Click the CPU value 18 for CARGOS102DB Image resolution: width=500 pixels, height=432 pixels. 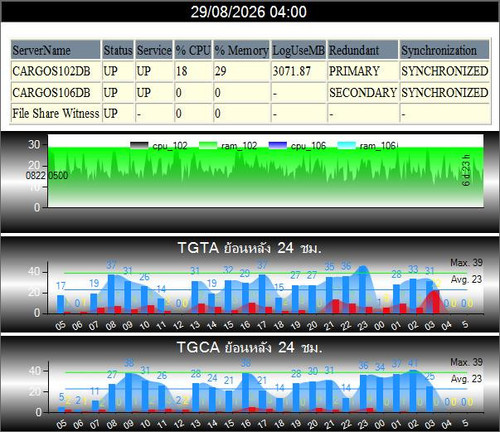tap(193, 71)
